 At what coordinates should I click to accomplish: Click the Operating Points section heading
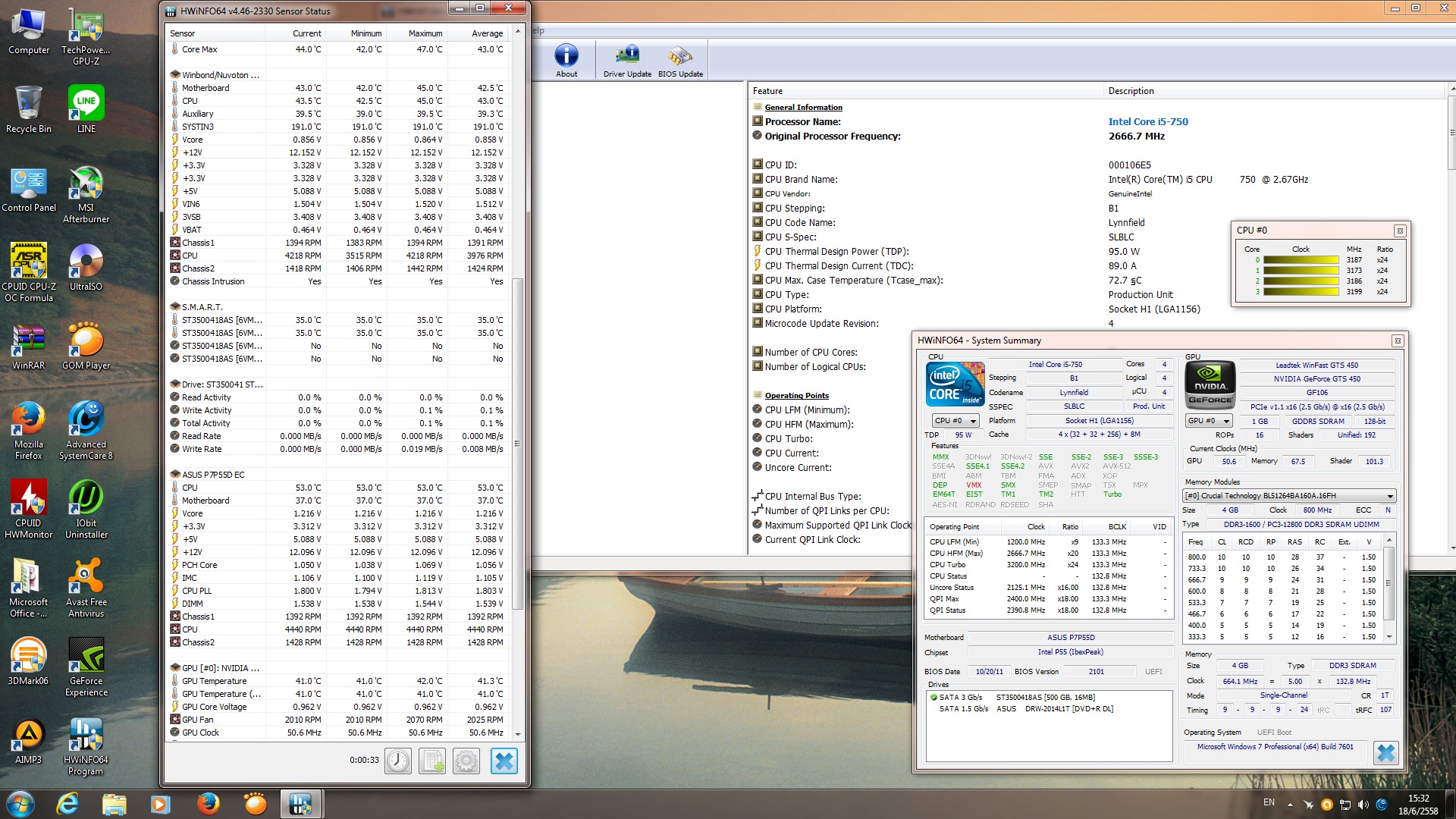(x=796, y=396)
